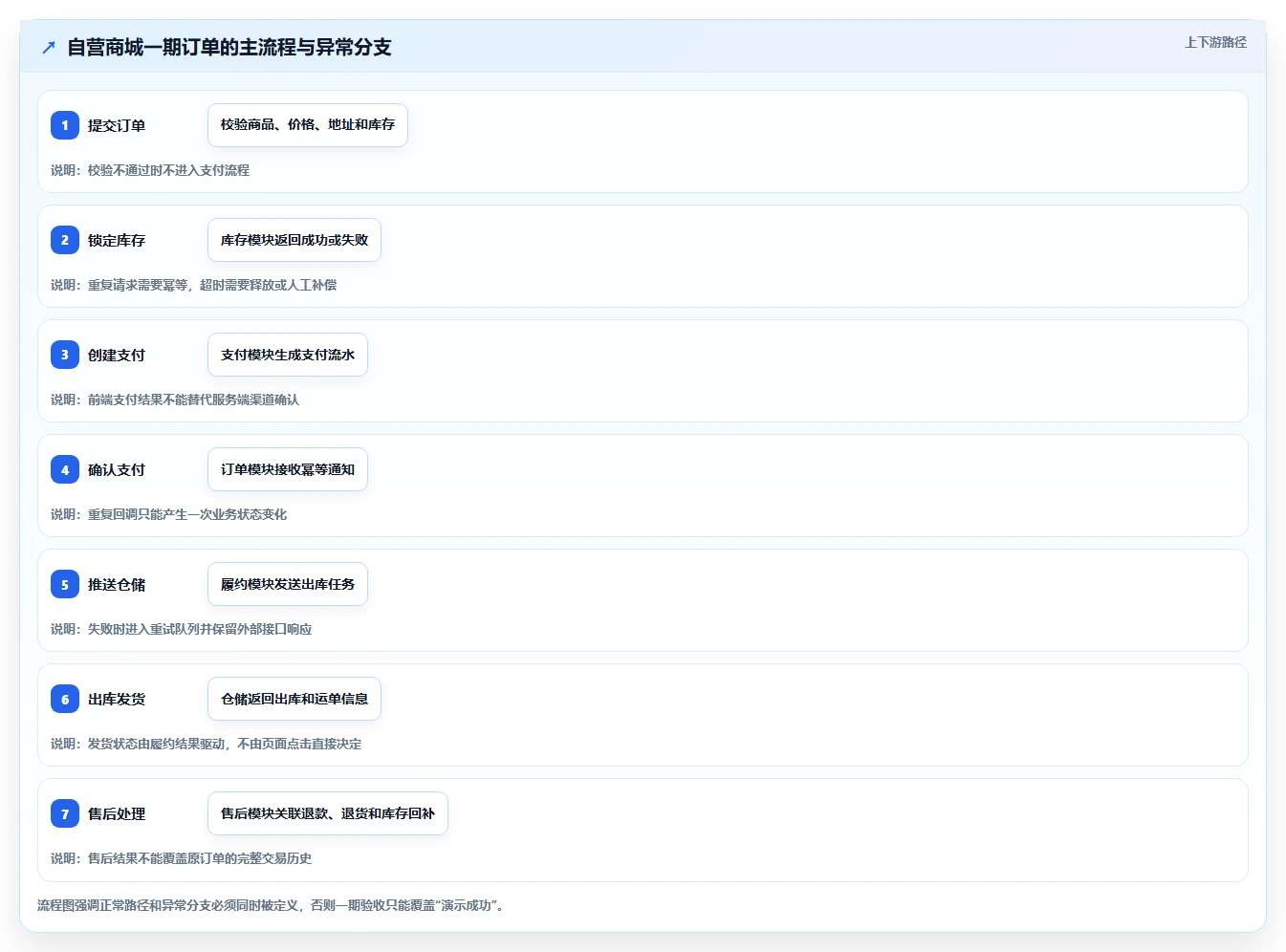
Task: Click the step number 5 badge
Action: click(x=65, y=584)
